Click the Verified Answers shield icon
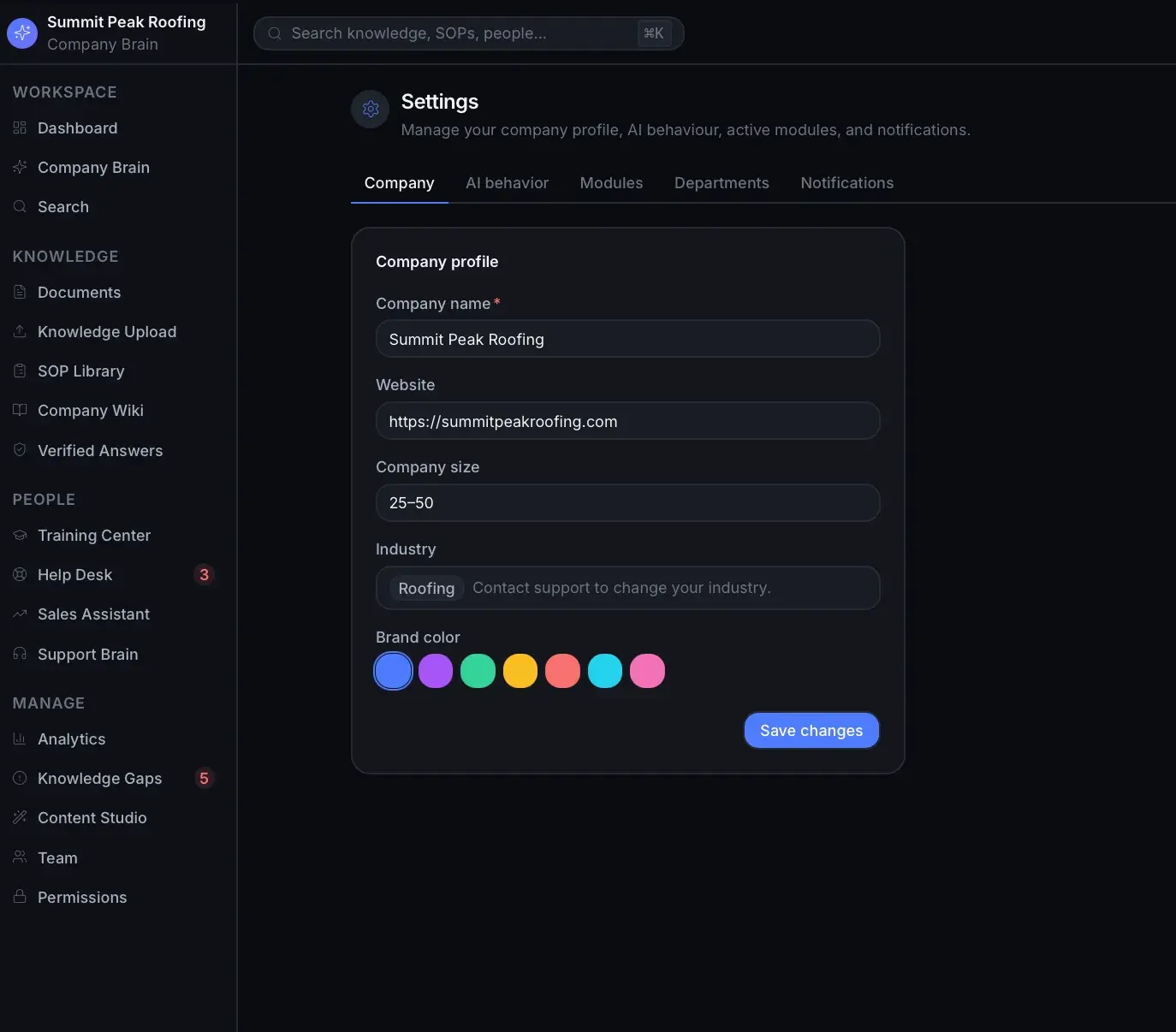This screenshot has width=1176, height=1032. (20, 450)
